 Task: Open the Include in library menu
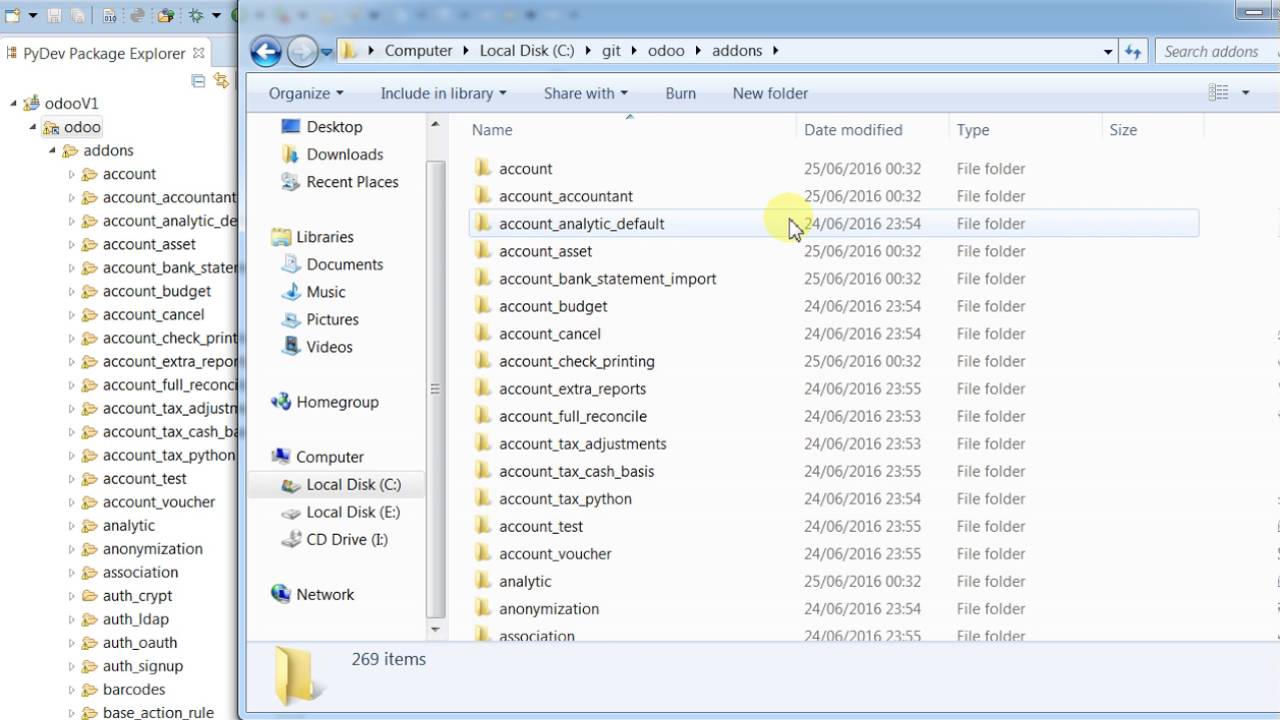point(443,93)
